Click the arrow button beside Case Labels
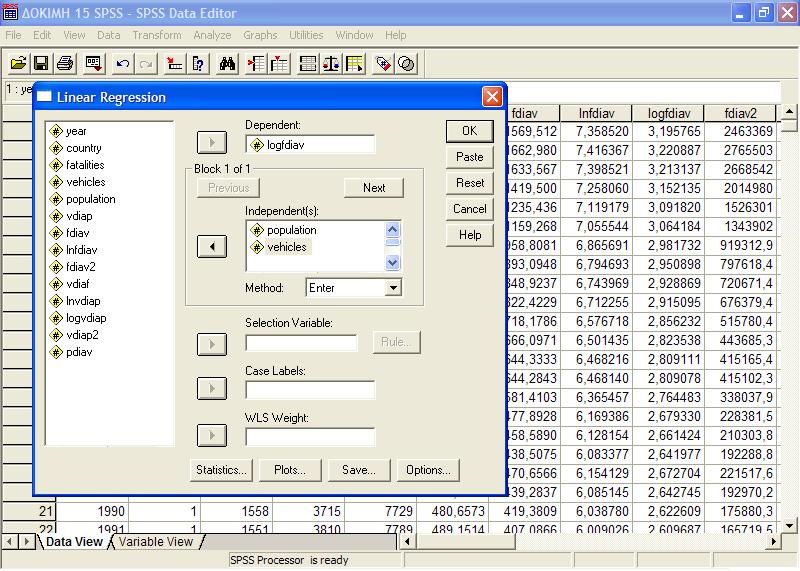Image resolution: width=800 pixels, height=571 pixels. pyautogui.click(x=212, y=389)
